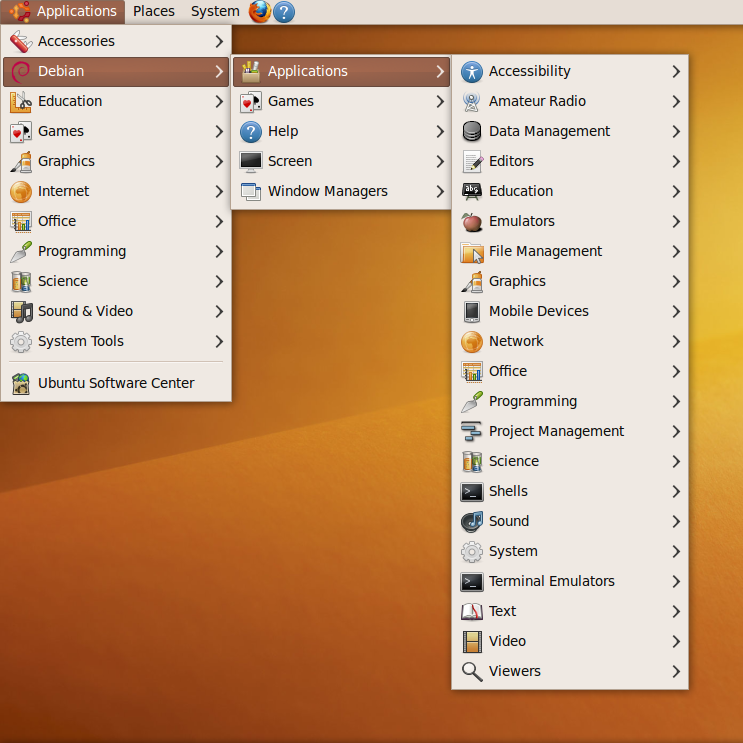Expand the Mobile Devices submenu arrow
The height and width of the screenshot is (743, 743).
pos(676,311)
